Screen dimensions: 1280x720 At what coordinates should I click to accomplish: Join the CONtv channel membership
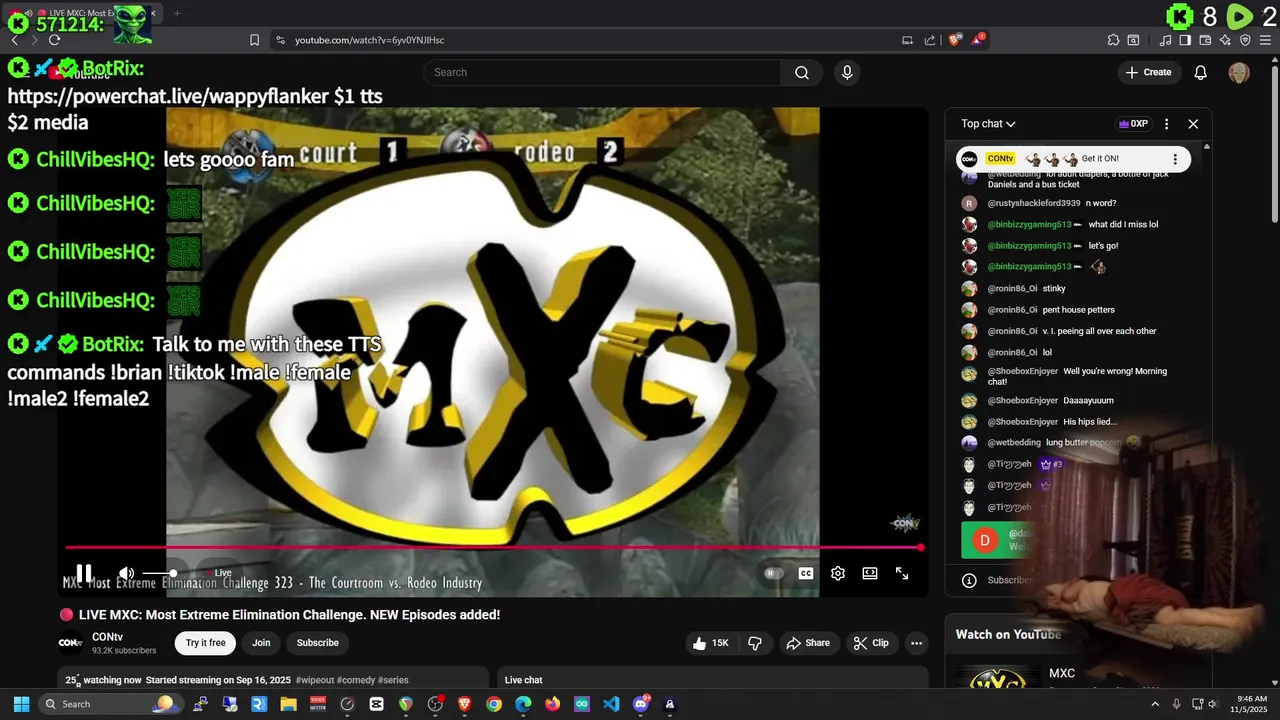pos(261,643)
